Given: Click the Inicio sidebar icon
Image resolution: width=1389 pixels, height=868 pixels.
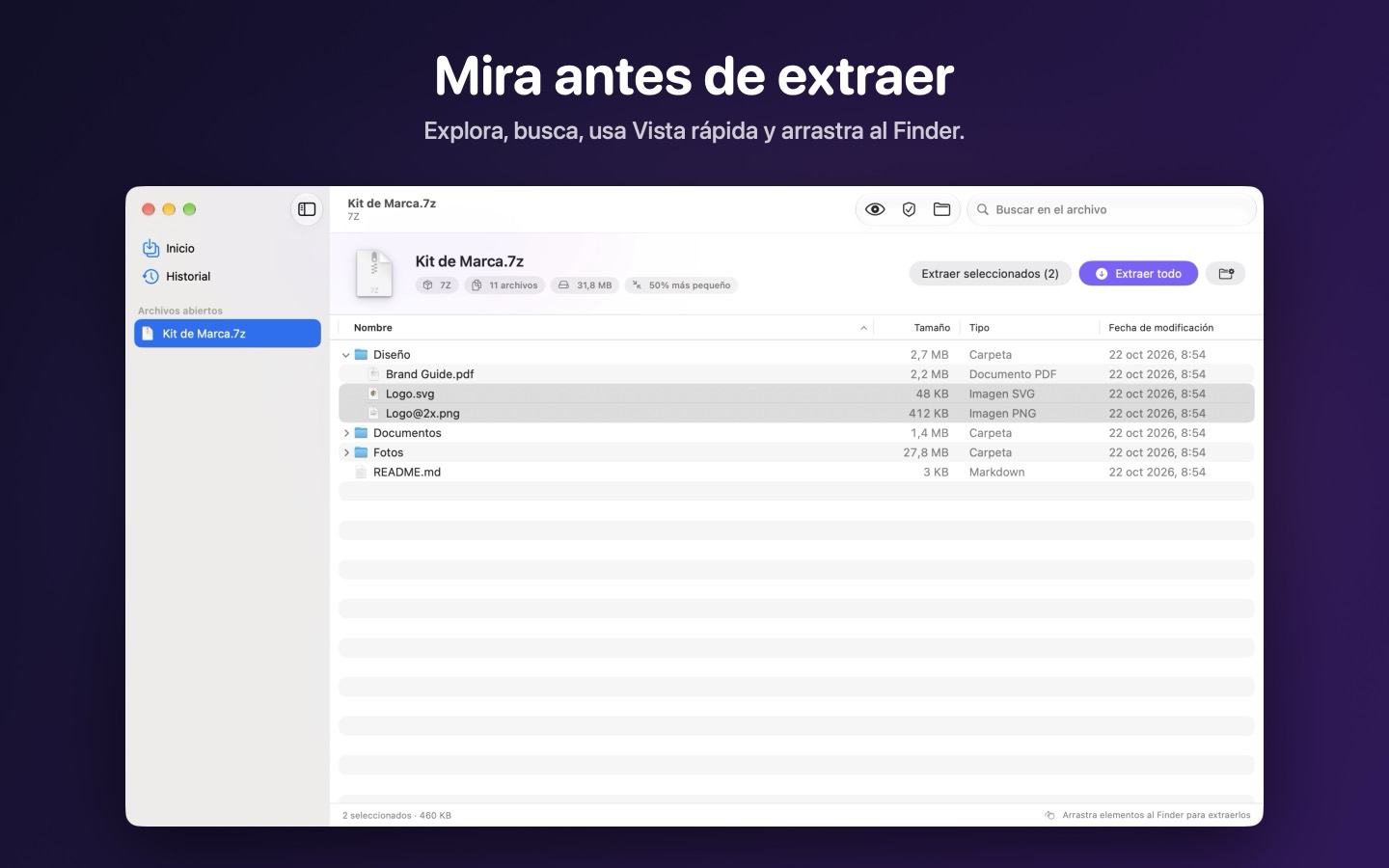Looking at the screenshot, I should coord(150,248).
